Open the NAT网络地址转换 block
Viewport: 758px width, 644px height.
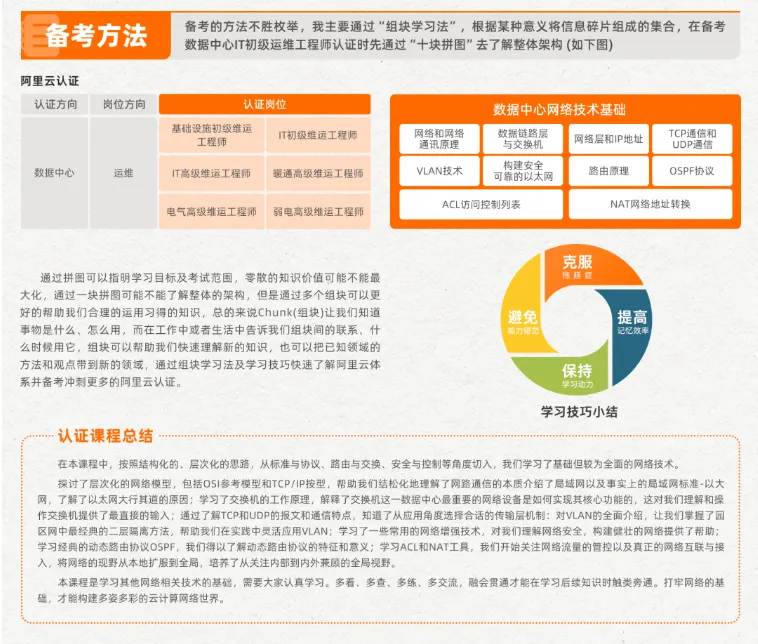click(650, 205)
